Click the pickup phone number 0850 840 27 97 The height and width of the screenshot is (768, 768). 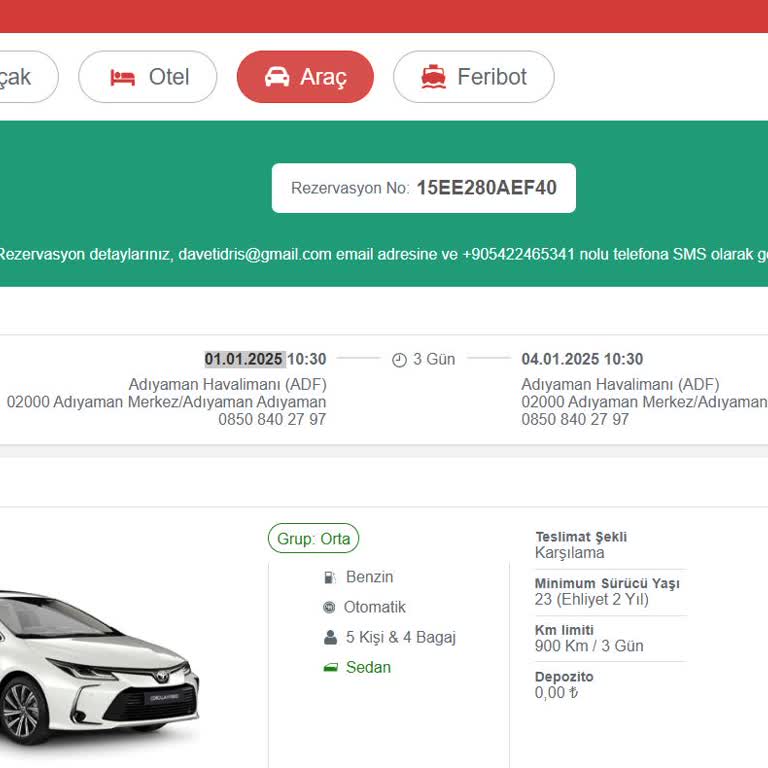[272, 419]
